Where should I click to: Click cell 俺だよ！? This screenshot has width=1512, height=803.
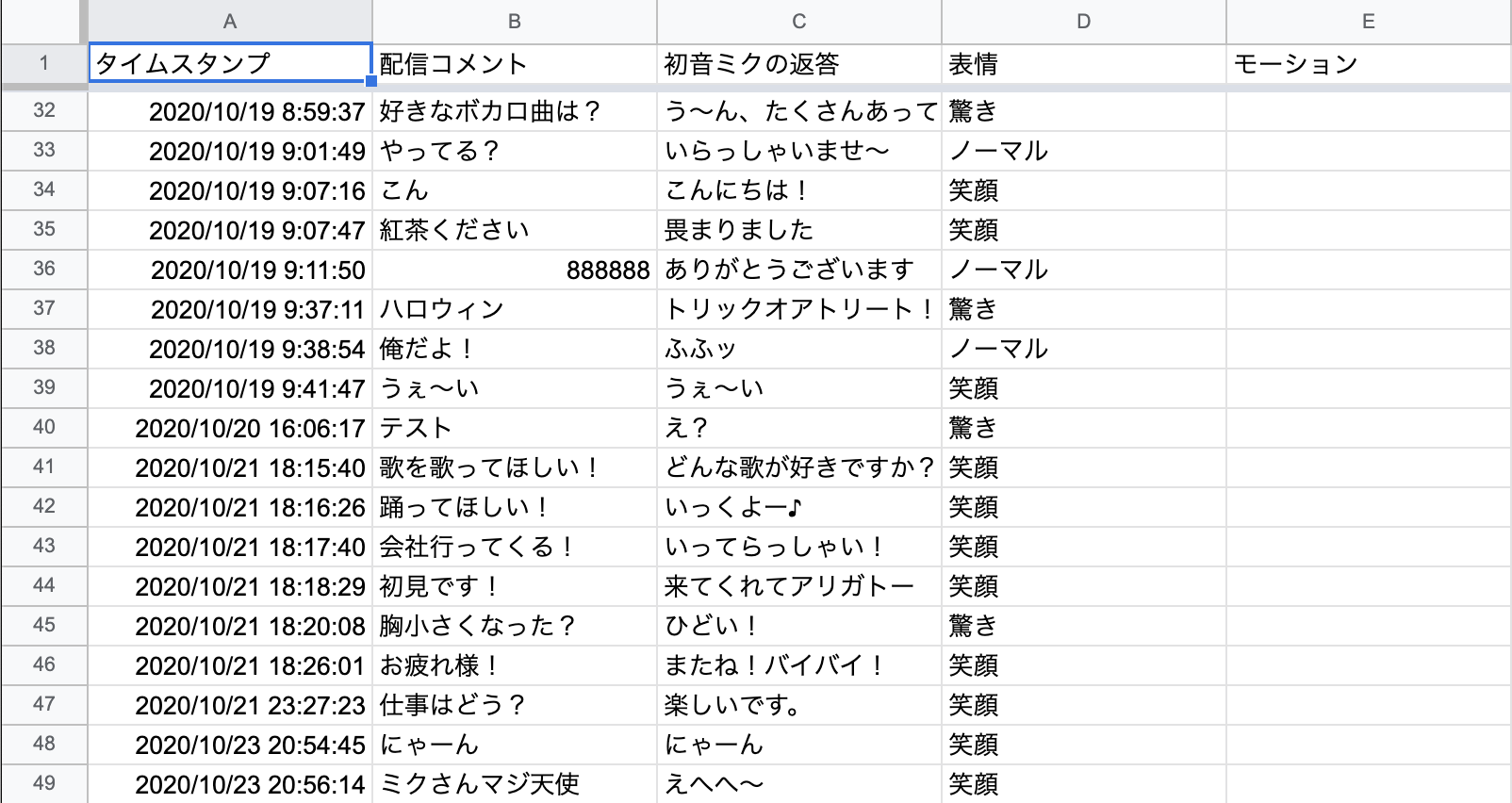pos(515,349)
